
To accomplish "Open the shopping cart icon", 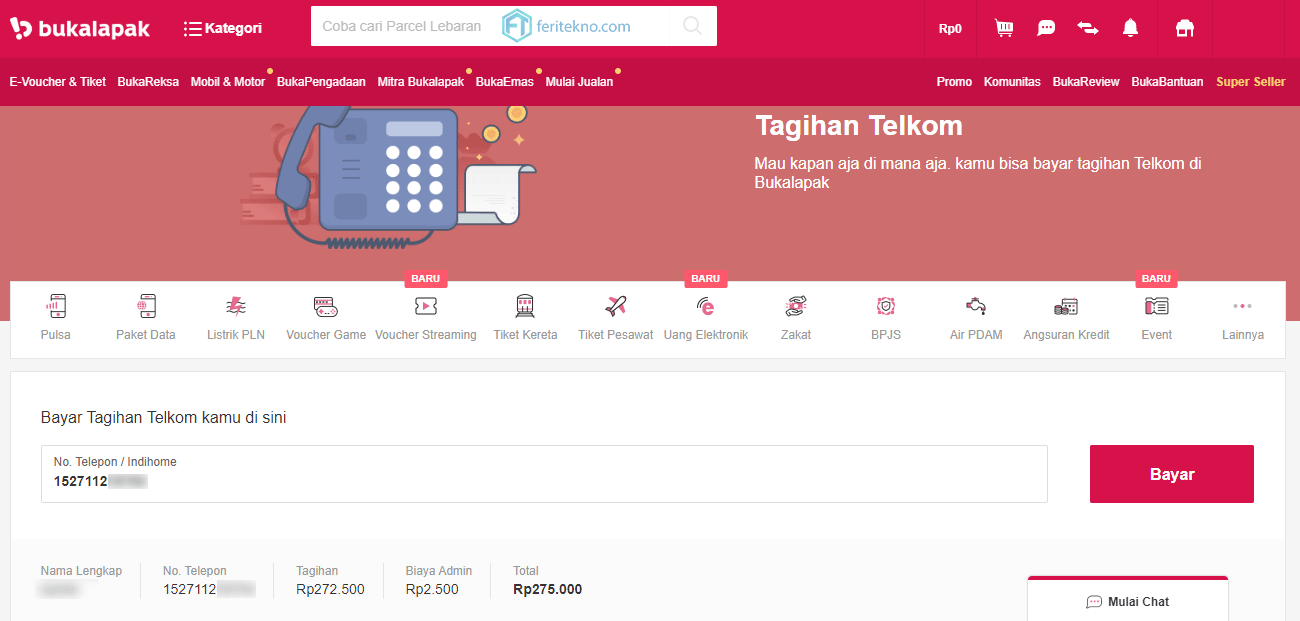I will click(1004, 28).
